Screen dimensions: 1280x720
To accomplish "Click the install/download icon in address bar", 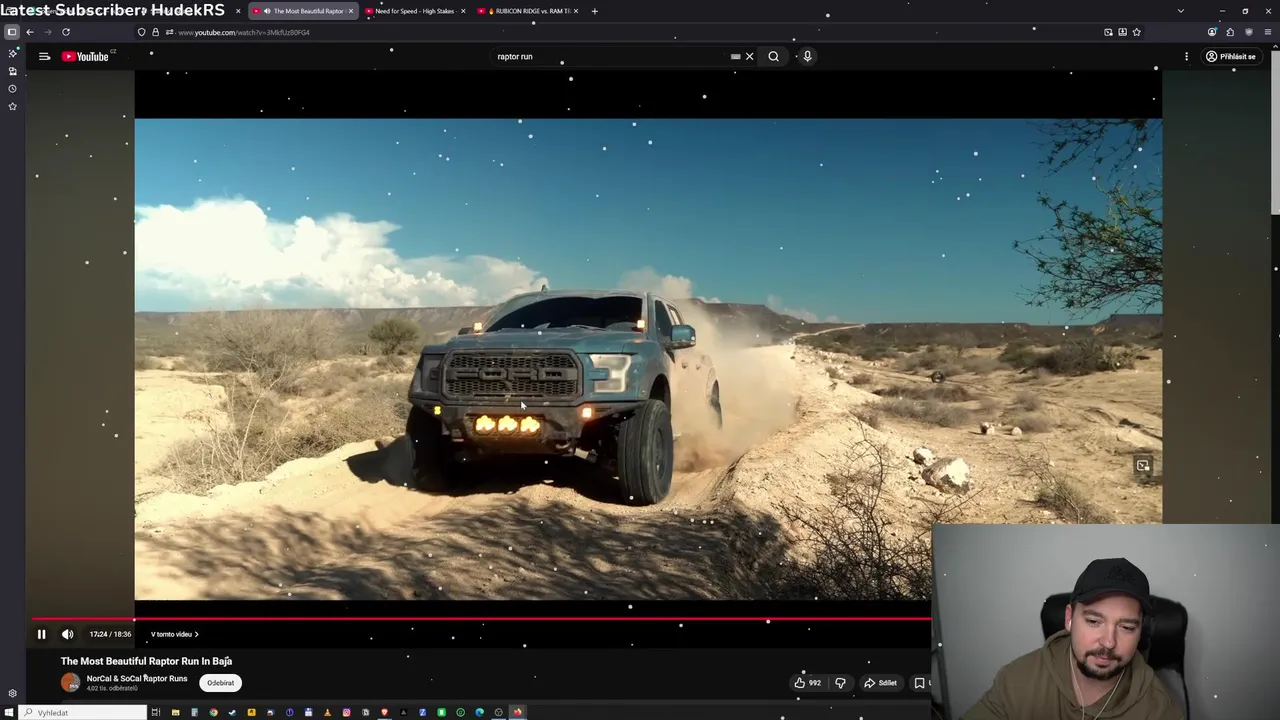I will (x=1122, y=32).
